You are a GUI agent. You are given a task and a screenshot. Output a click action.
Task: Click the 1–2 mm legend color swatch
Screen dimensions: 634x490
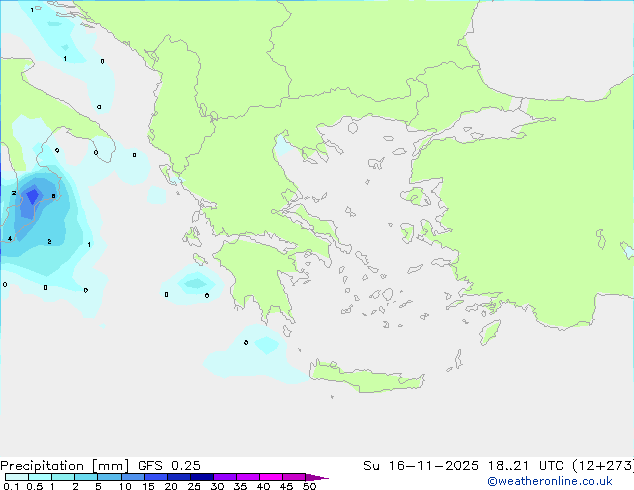point(63,477)
